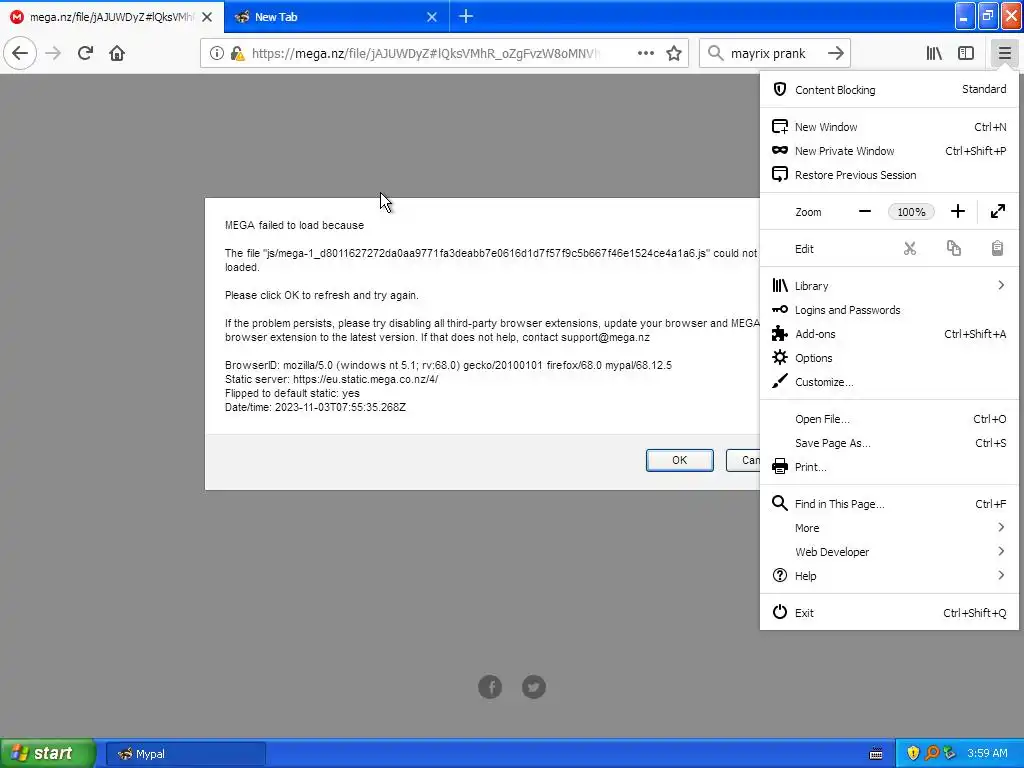Screen dimensions: 1024x768
Task: Click the 3:59 AM clock
Action: (x=987, y=753)
